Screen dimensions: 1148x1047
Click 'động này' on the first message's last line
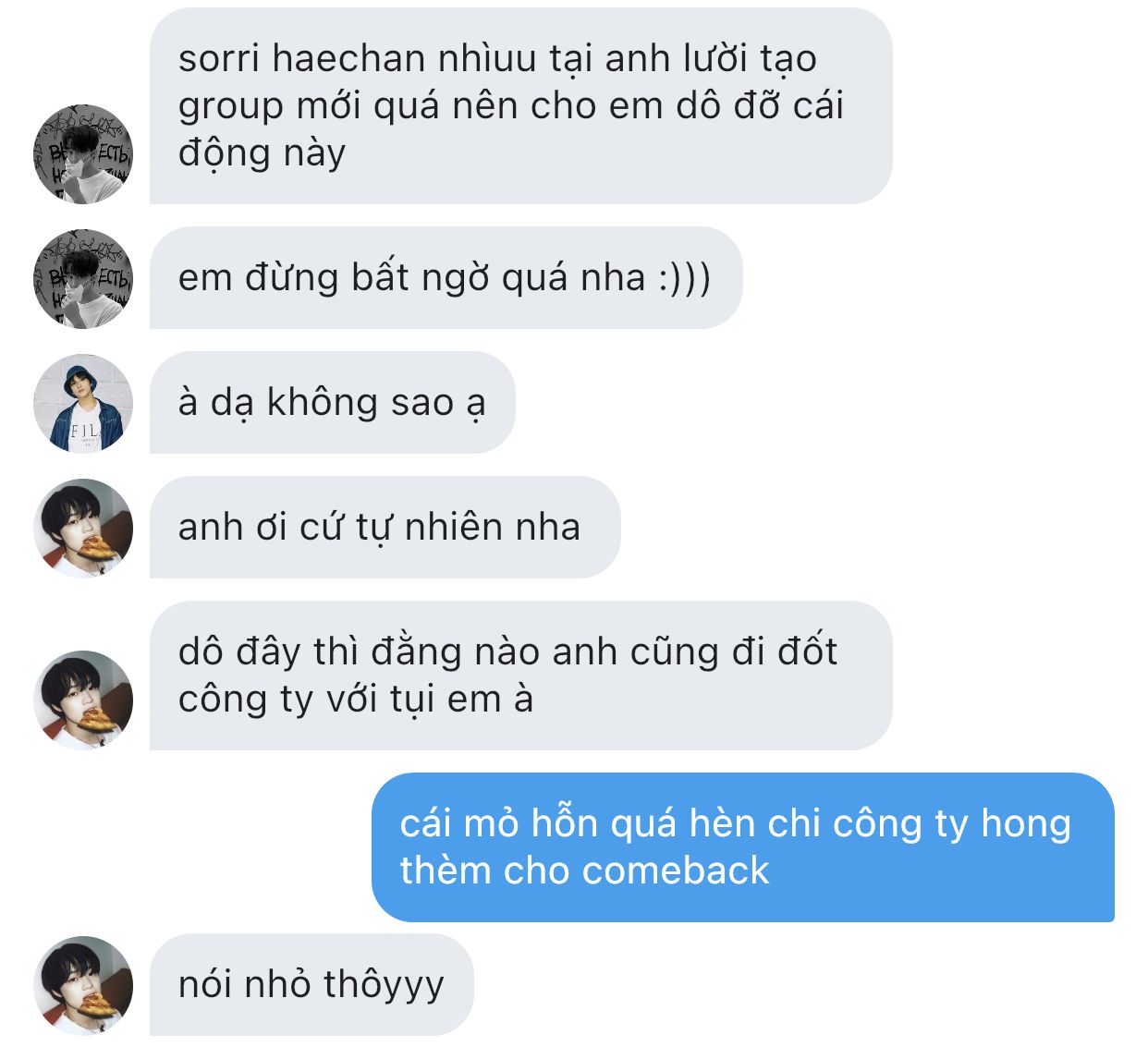(x=262, y=154)
